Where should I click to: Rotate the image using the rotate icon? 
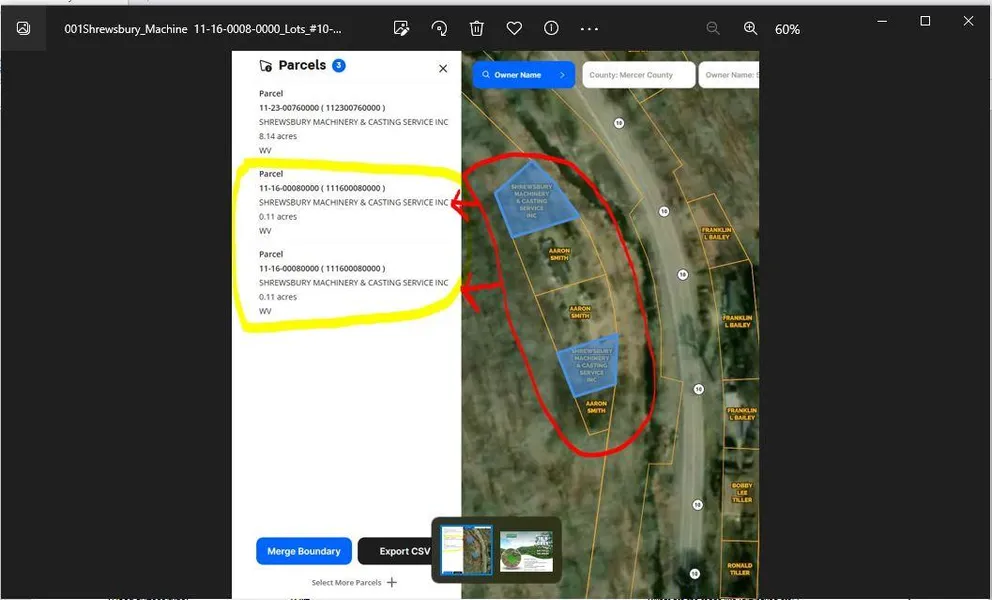(439, 29)
